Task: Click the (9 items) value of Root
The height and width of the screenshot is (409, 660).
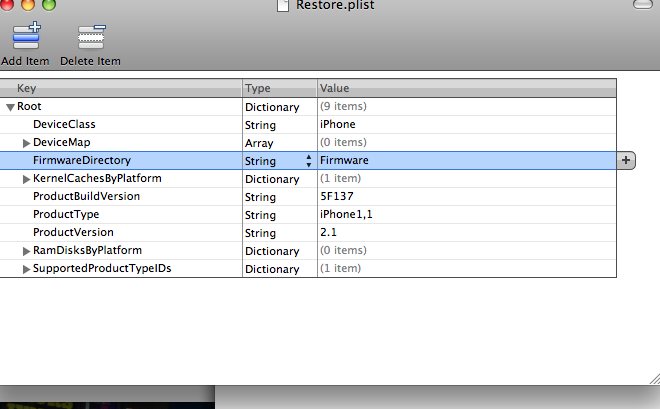Action: tap(343, 106)
